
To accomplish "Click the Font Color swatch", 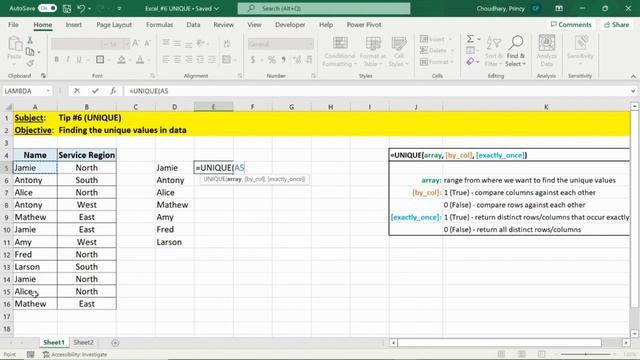I will pyautogui.click(x=140, y=60).
